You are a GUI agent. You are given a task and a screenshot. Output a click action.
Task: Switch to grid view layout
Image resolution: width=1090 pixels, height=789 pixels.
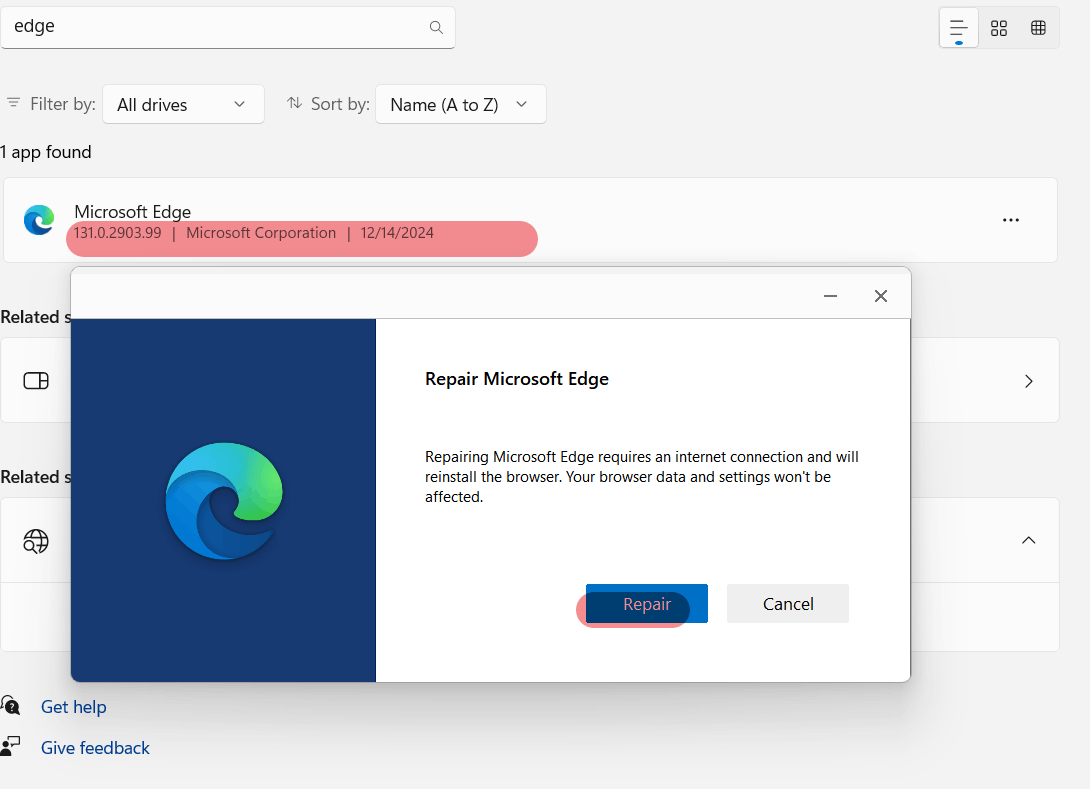click(999, 28)
